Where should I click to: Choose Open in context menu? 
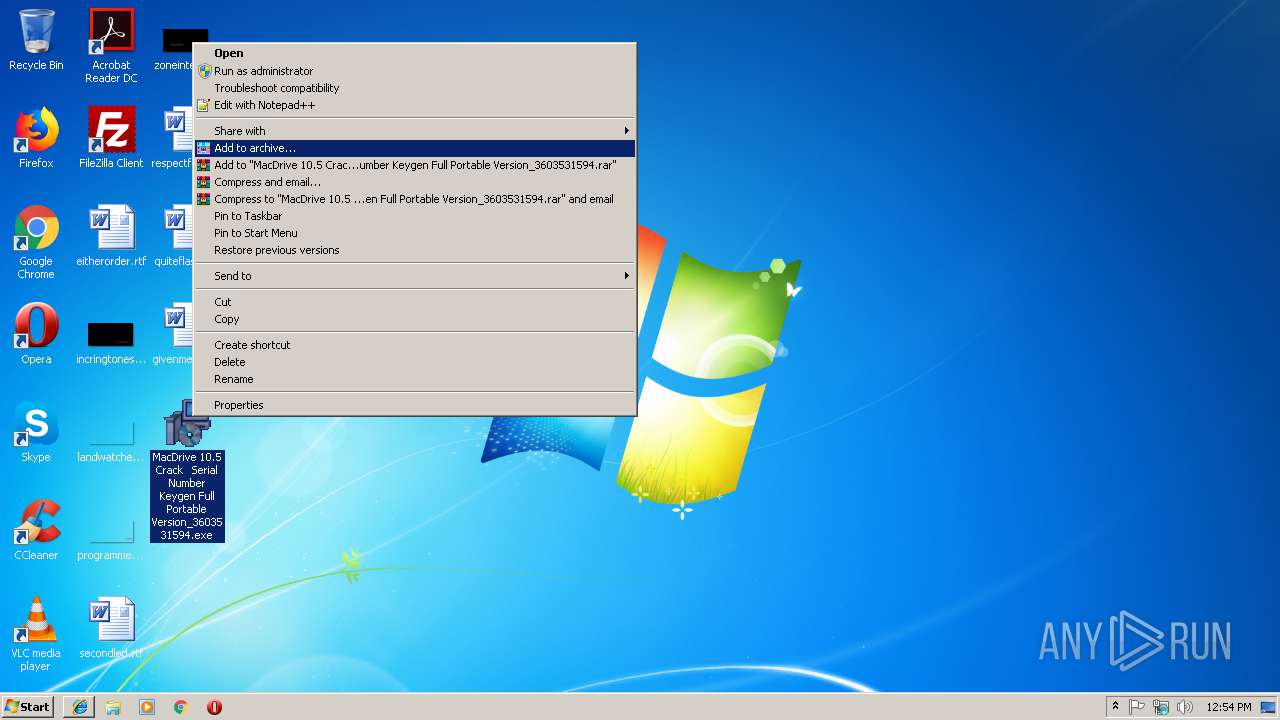tap(415, 54)
